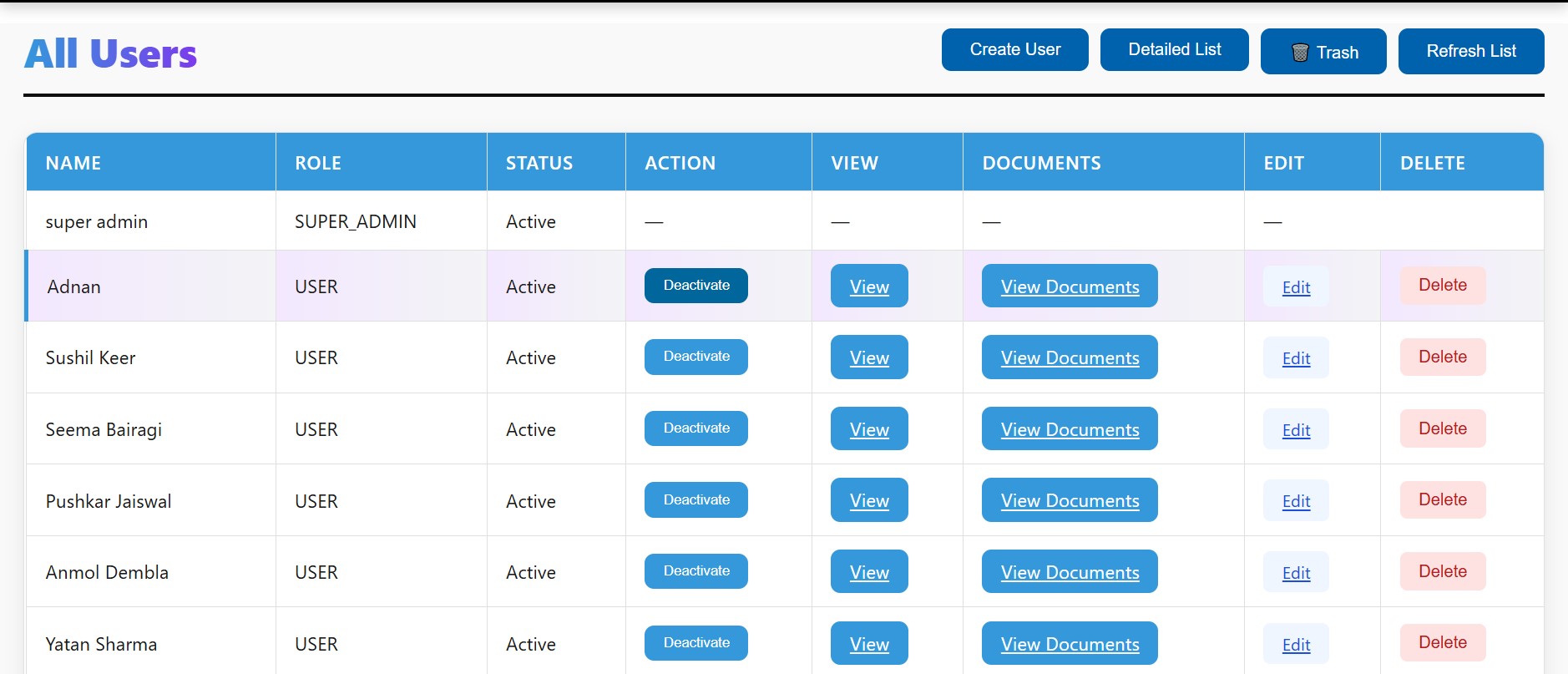
Task: View Yatan Sharma's documents
Action: click(x=1070, y=643)
